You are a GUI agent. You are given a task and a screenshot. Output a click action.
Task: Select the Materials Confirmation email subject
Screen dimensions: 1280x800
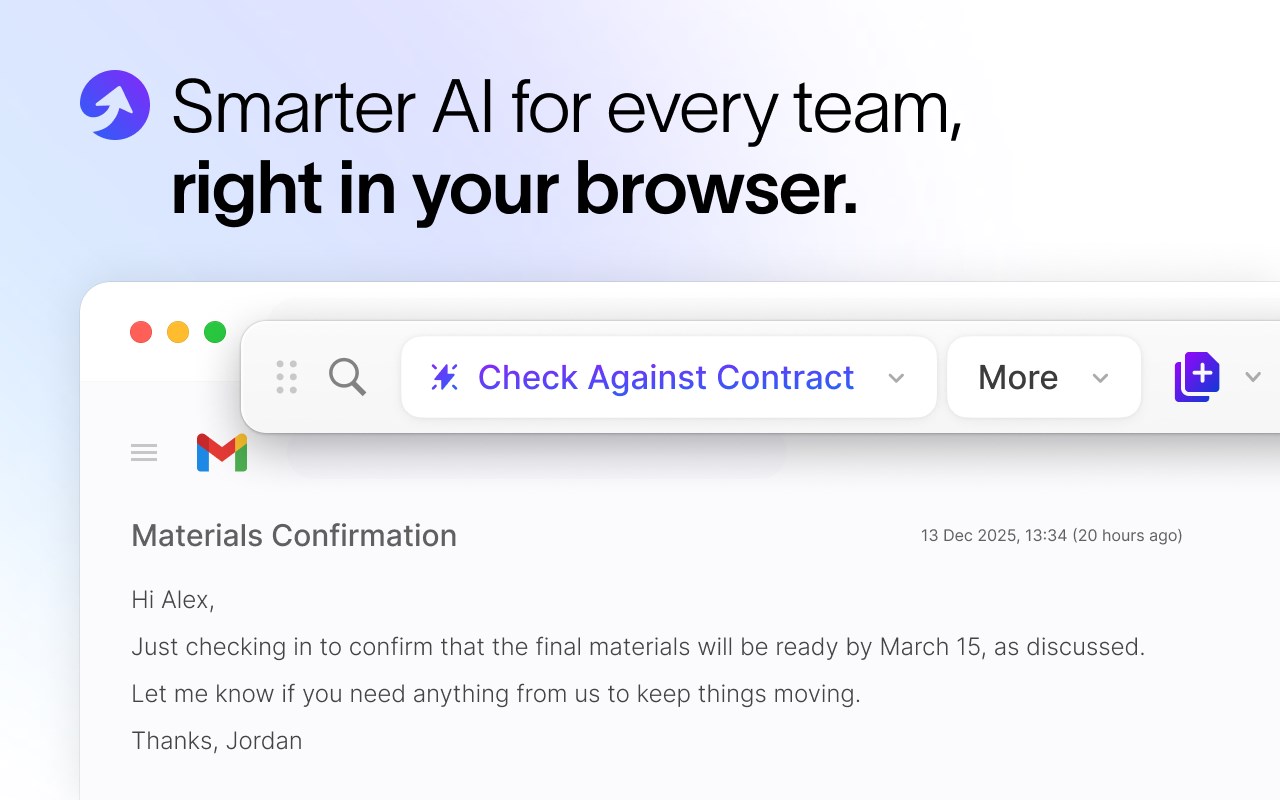click(294, 536)
